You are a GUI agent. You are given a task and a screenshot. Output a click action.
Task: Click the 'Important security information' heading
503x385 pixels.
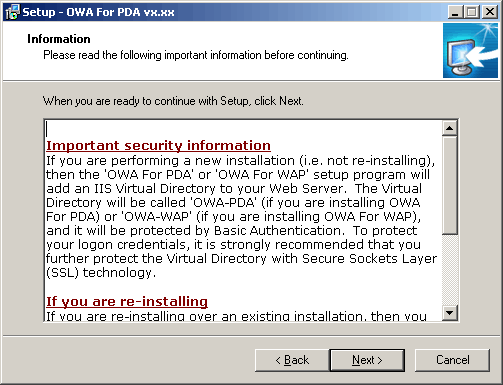pyautogui.click(x=158, y=146)
